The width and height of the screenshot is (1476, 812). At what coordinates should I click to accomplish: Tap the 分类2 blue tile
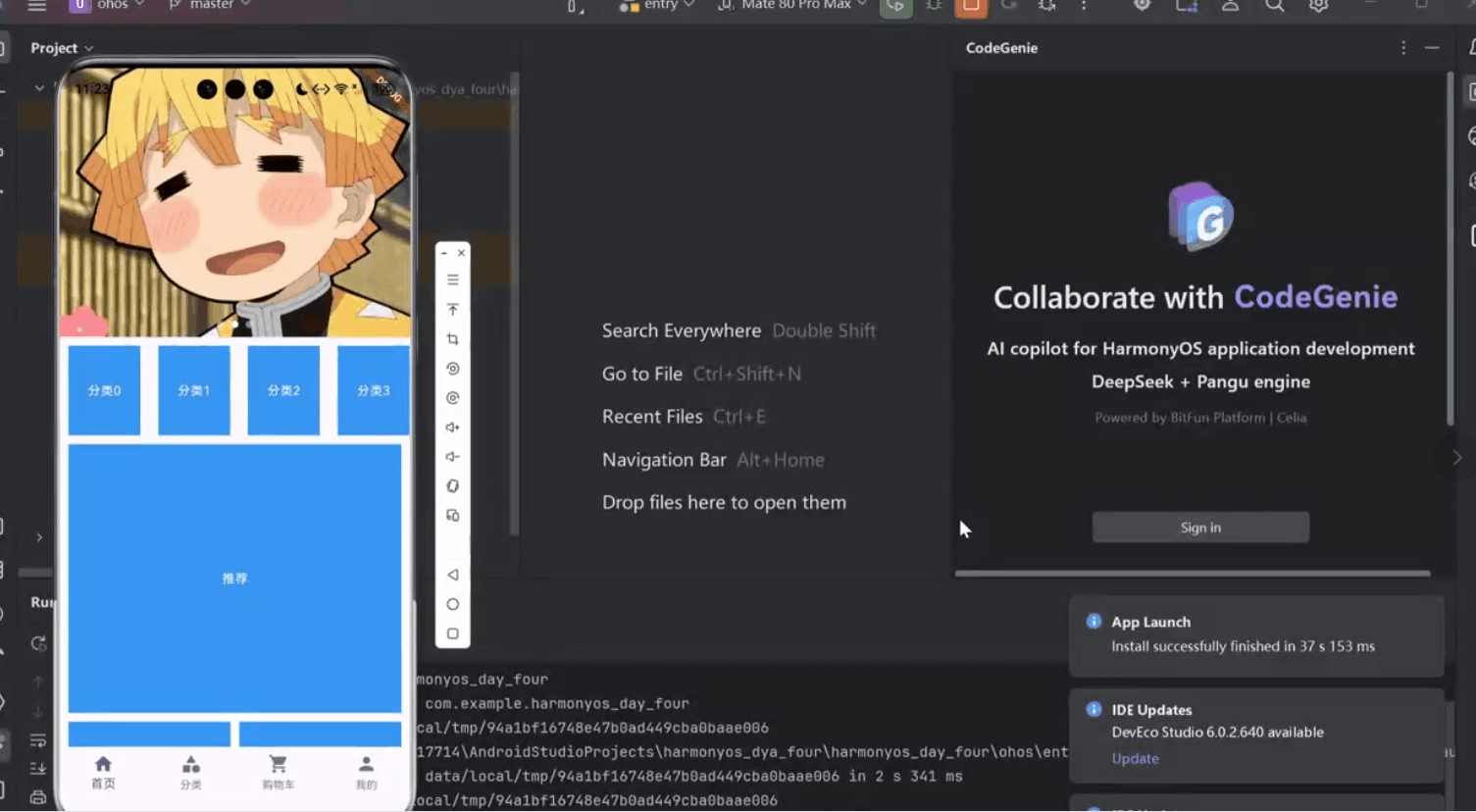pos(283,390)
